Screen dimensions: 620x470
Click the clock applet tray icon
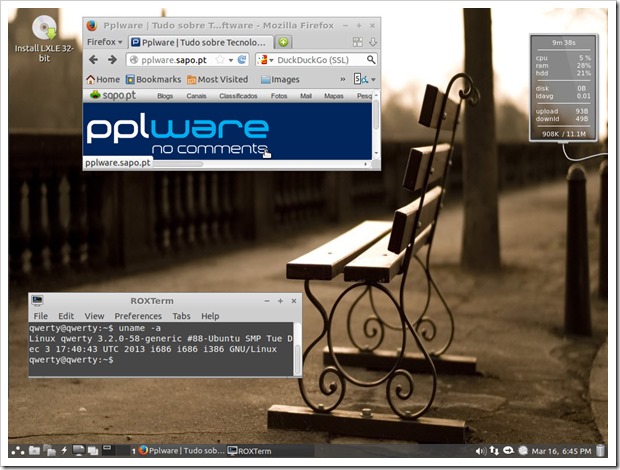[523, 450]
